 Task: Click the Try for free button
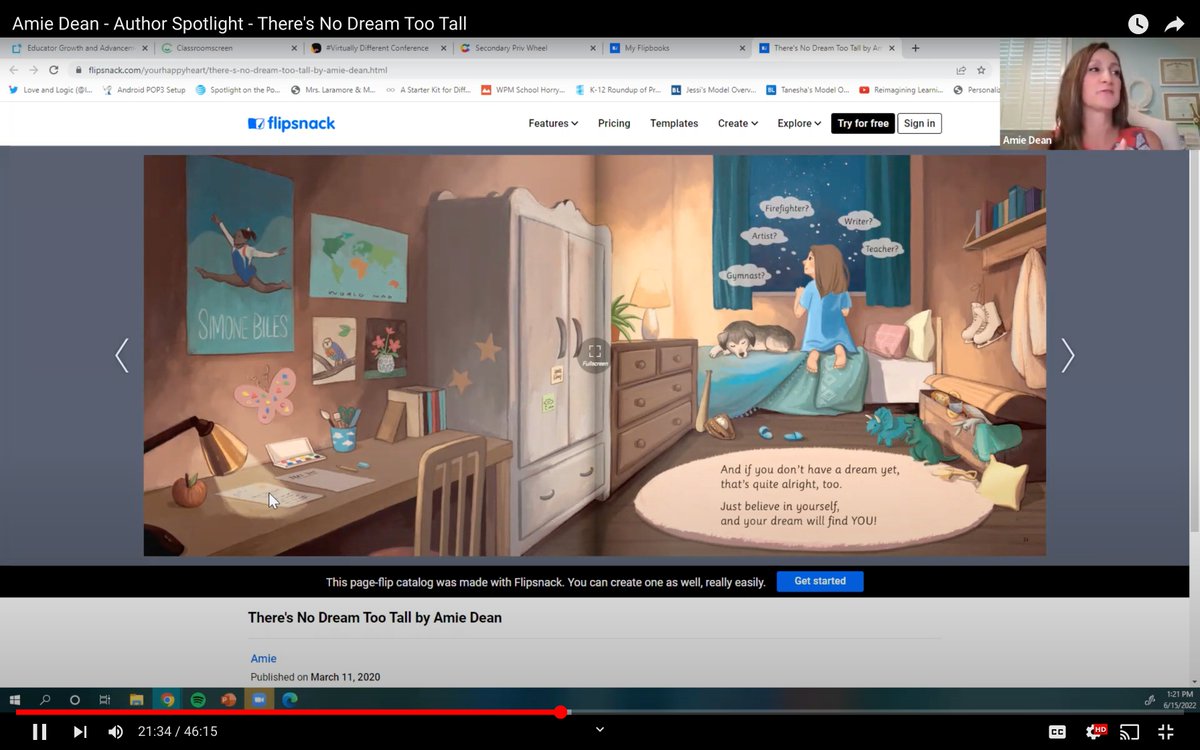point(862,123)
